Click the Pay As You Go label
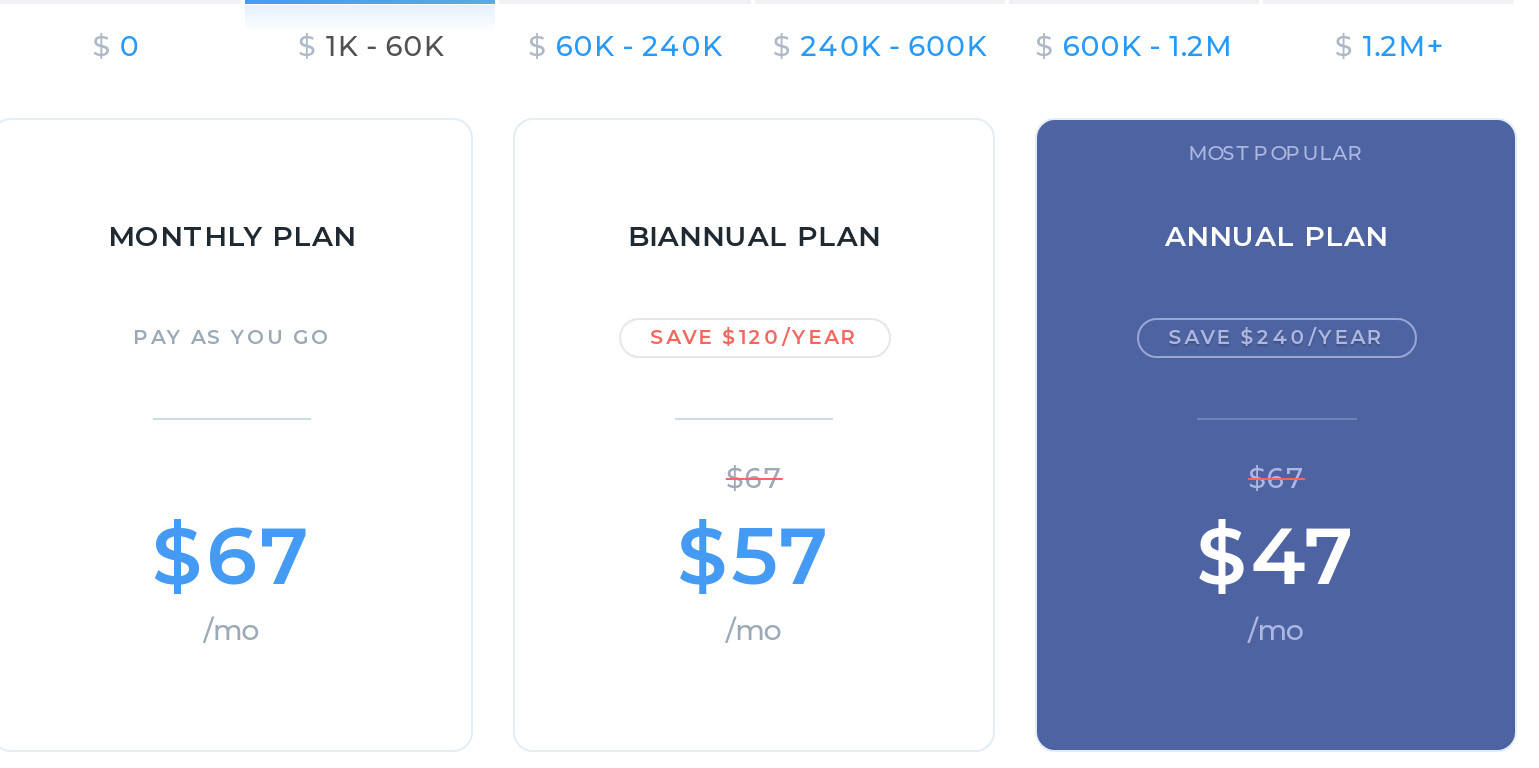This screenshot has width=1539, height=768. (232, 337)
